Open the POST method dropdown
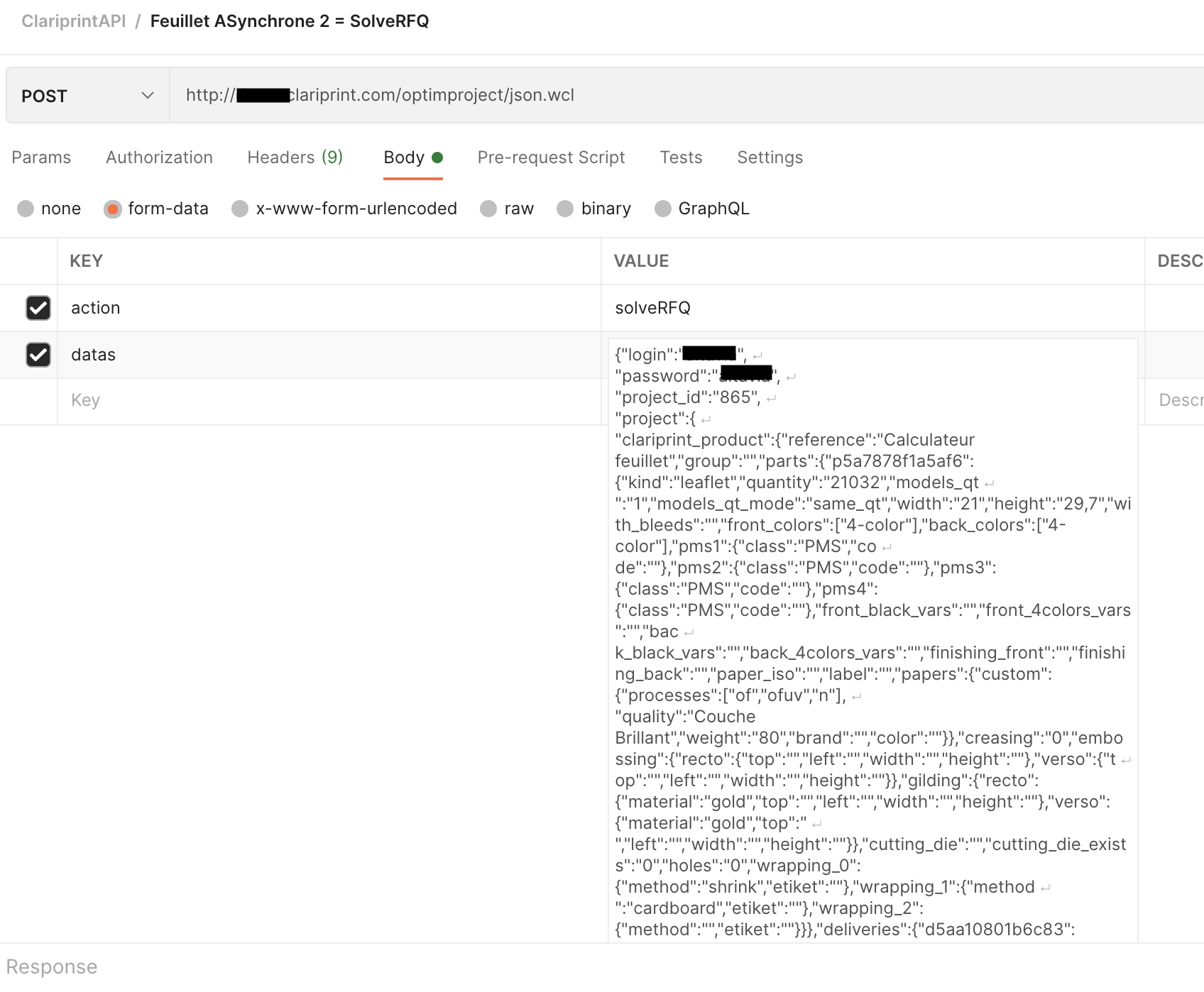 (x=87, y=96)
